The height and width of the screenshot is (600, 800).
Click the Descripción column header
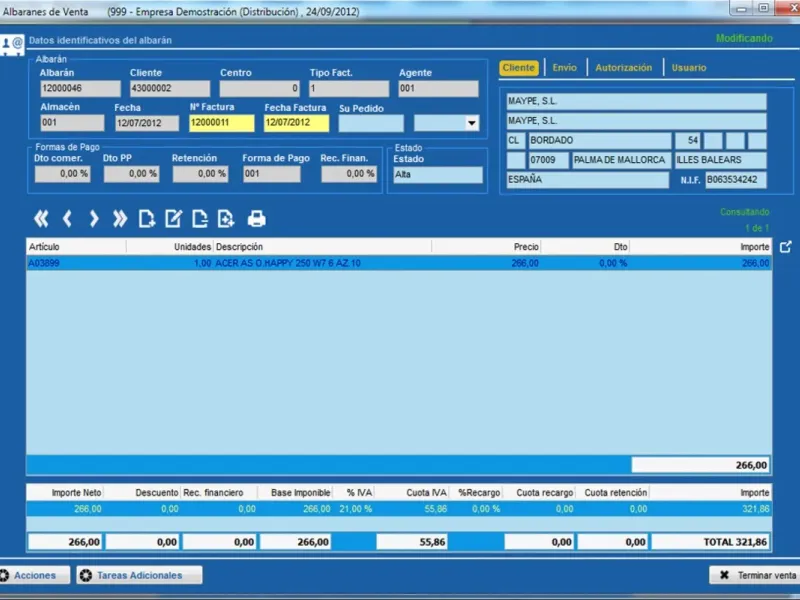[x=322, y=247]
